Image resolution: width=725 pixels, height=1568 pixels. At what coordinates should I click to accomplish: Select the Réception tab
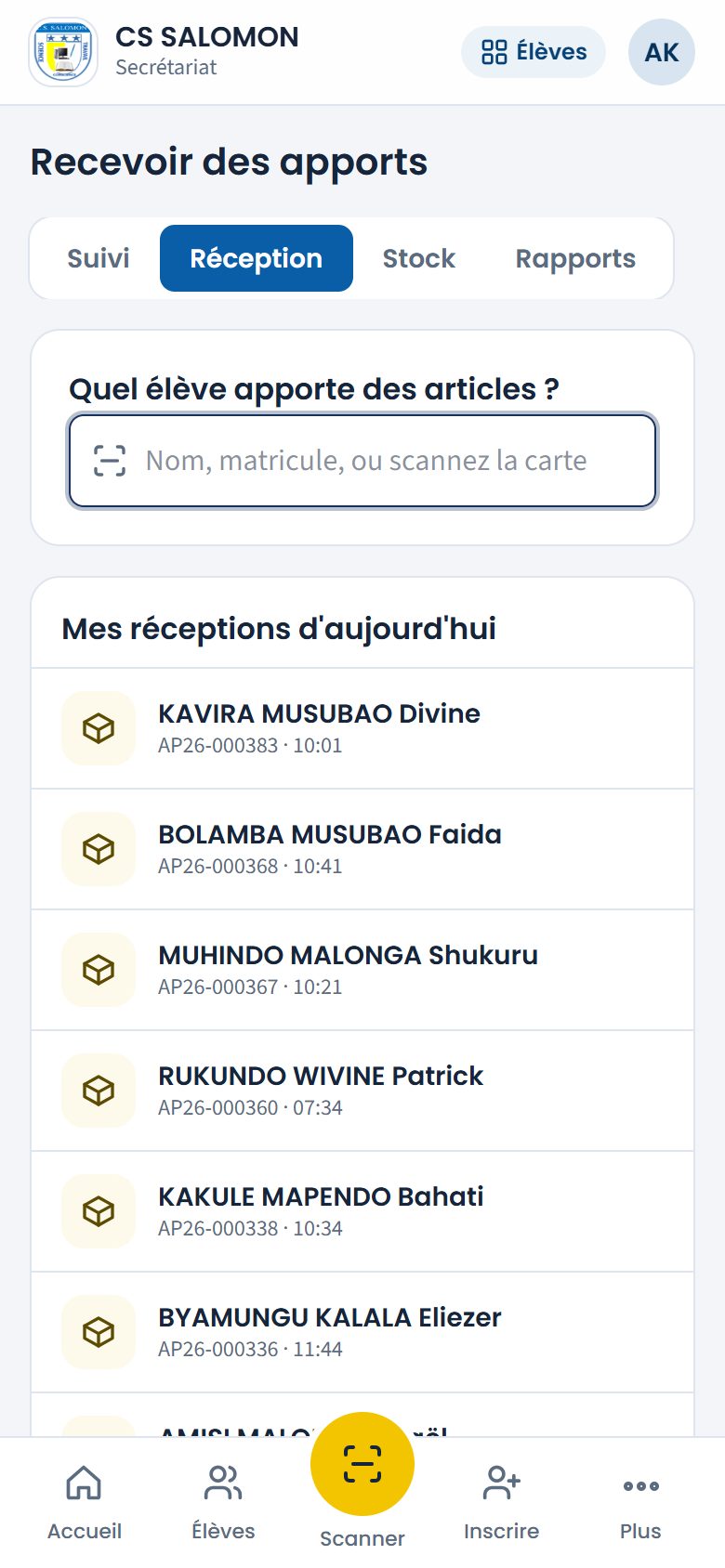[257, 258]
